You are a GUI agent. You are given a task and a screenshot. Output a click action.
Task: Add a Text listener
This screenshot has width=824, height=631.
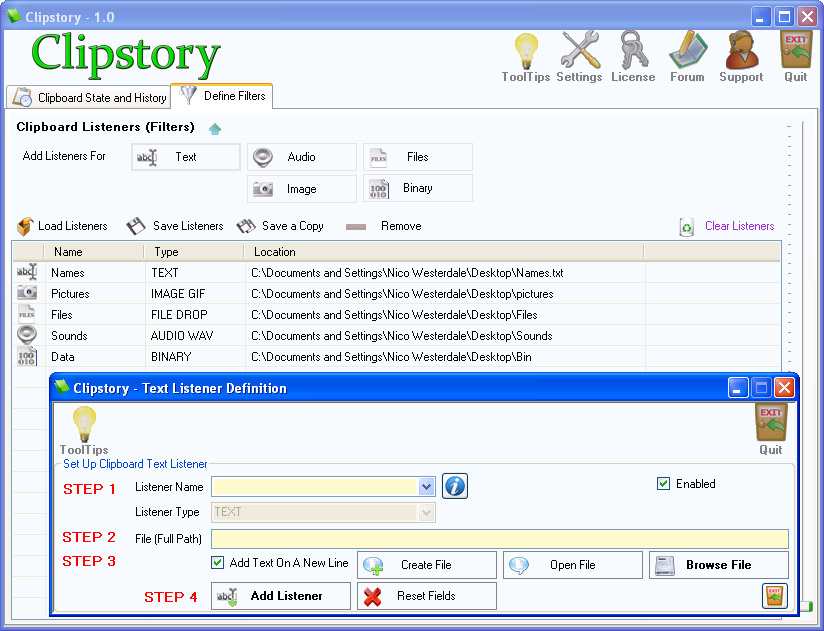coord(186,157)
